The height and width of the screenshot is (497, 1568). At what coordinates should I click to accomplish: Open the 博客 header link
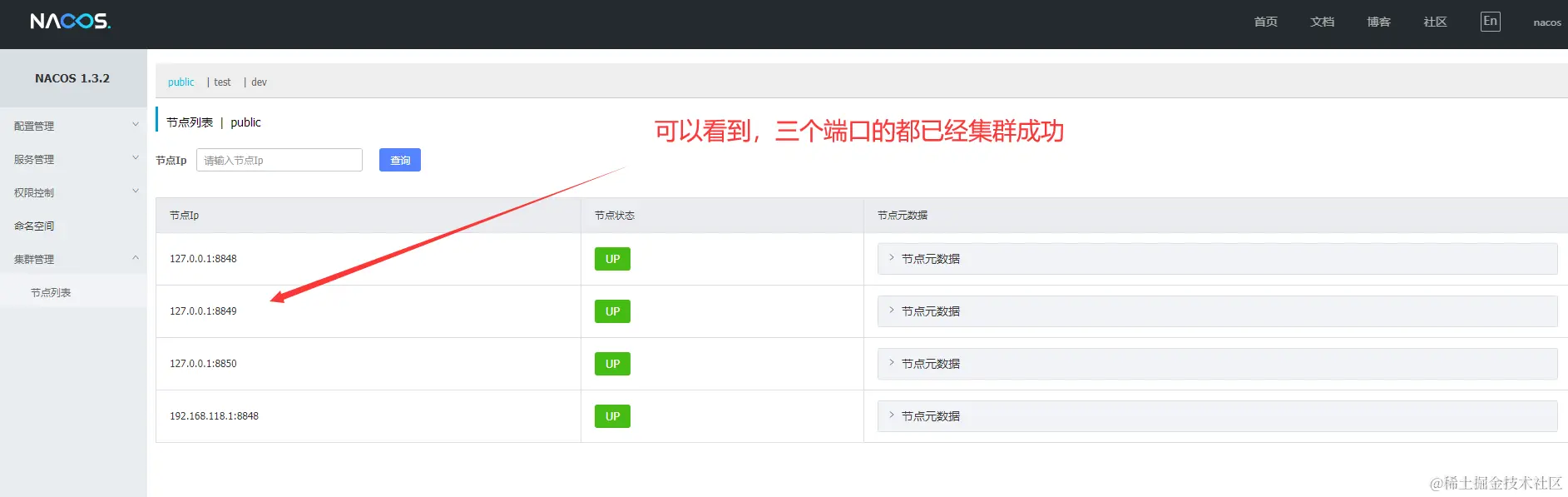(1378, 22)
